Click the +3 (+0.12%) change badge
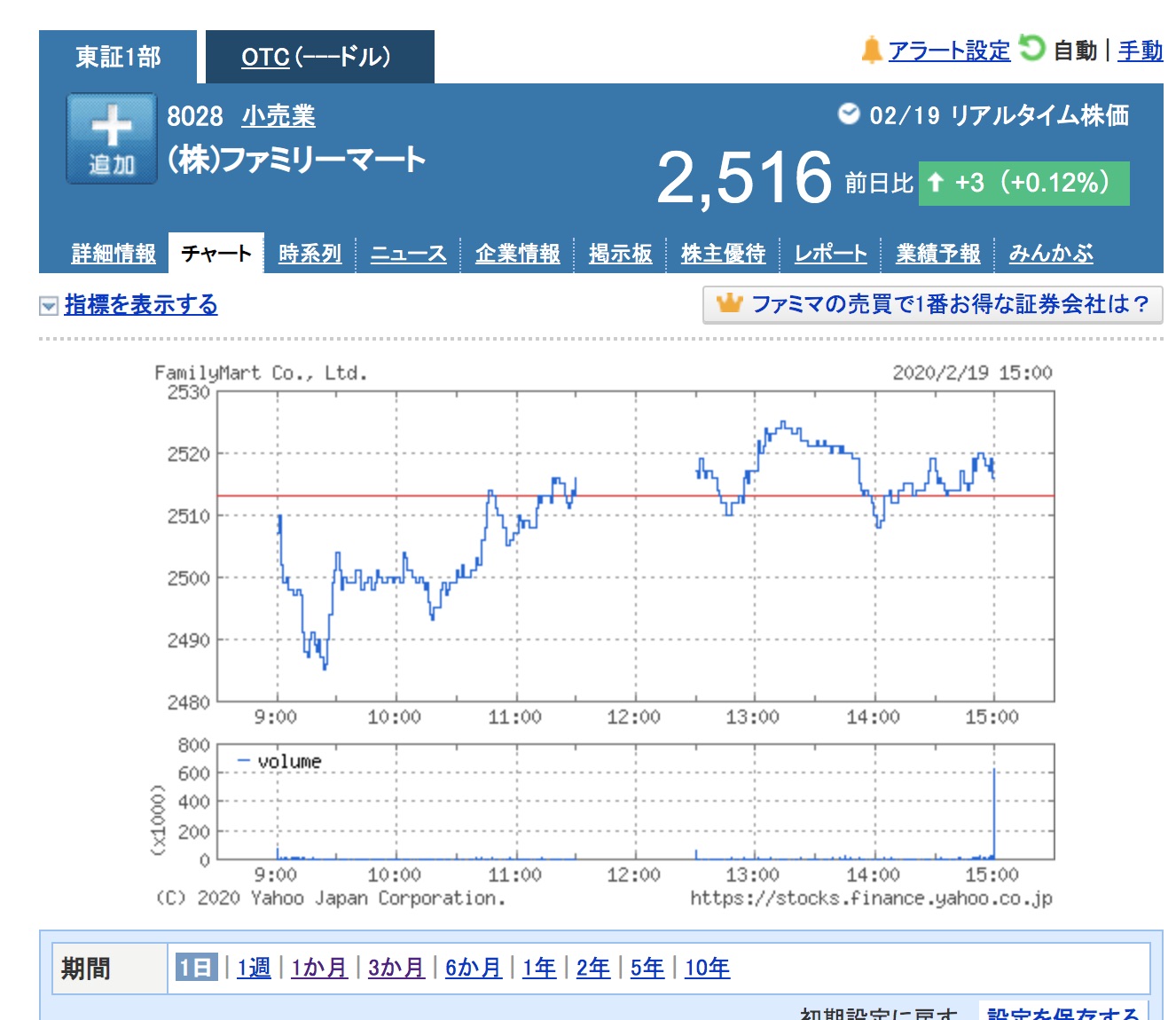 coord(1024,184)
